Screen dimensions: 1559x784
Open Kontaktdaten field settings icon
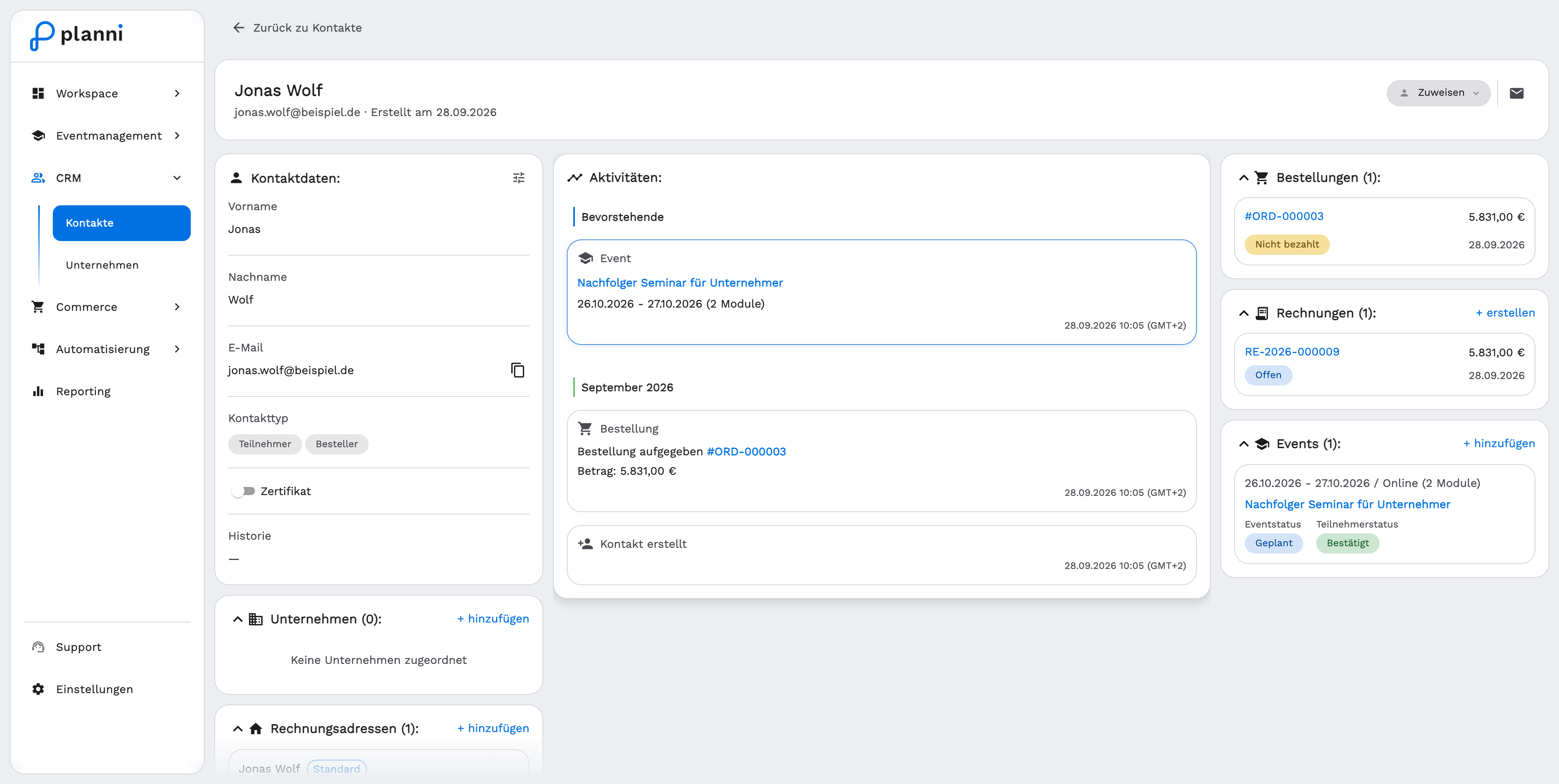(x=519, y=178)
